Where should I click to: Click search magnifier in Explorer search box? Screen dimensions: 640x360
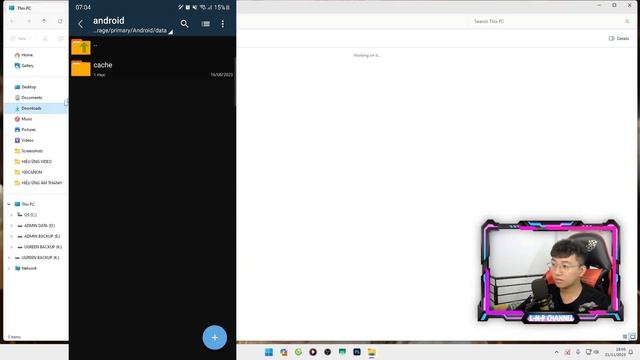coord(627,21)
